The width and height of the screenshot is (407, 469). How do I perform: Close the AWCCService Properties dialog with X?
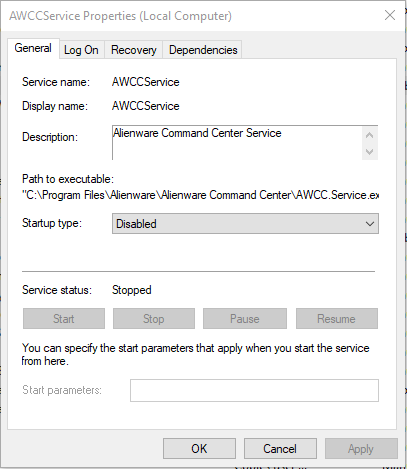390,15
